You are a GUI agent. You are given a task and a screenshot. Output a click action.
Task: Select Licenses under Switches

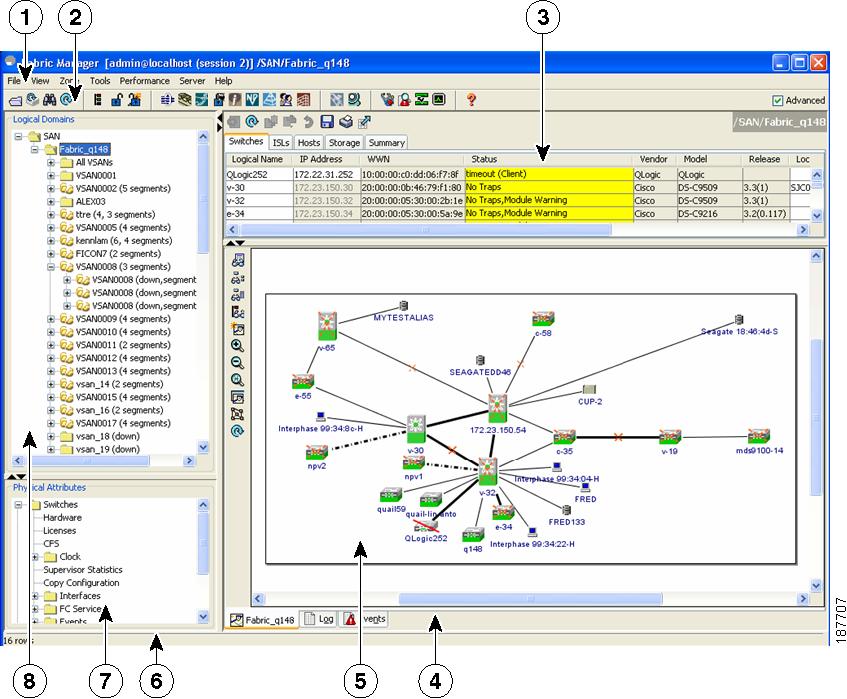[59, 530]
